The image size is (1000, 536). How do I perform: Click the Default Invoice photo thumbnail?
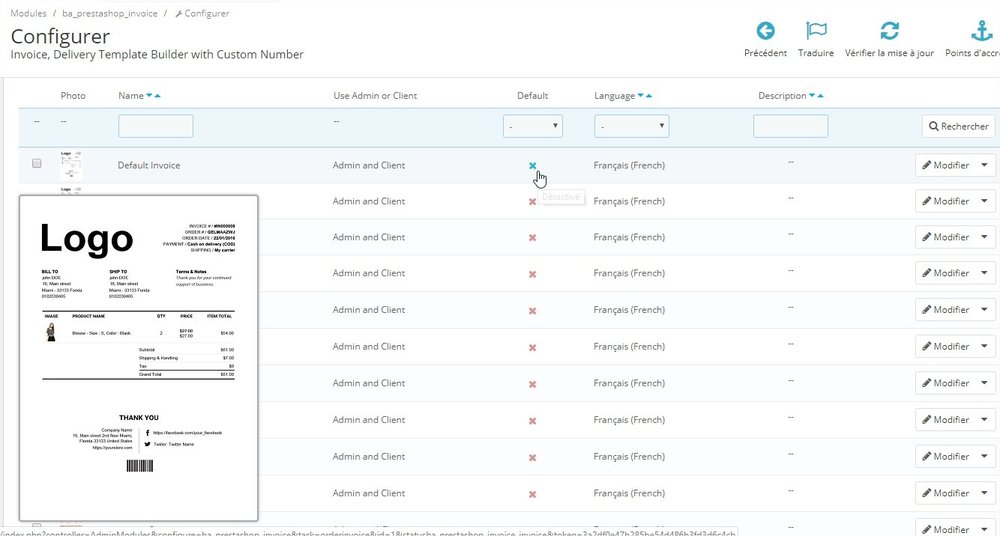click(x=71, y=165)
